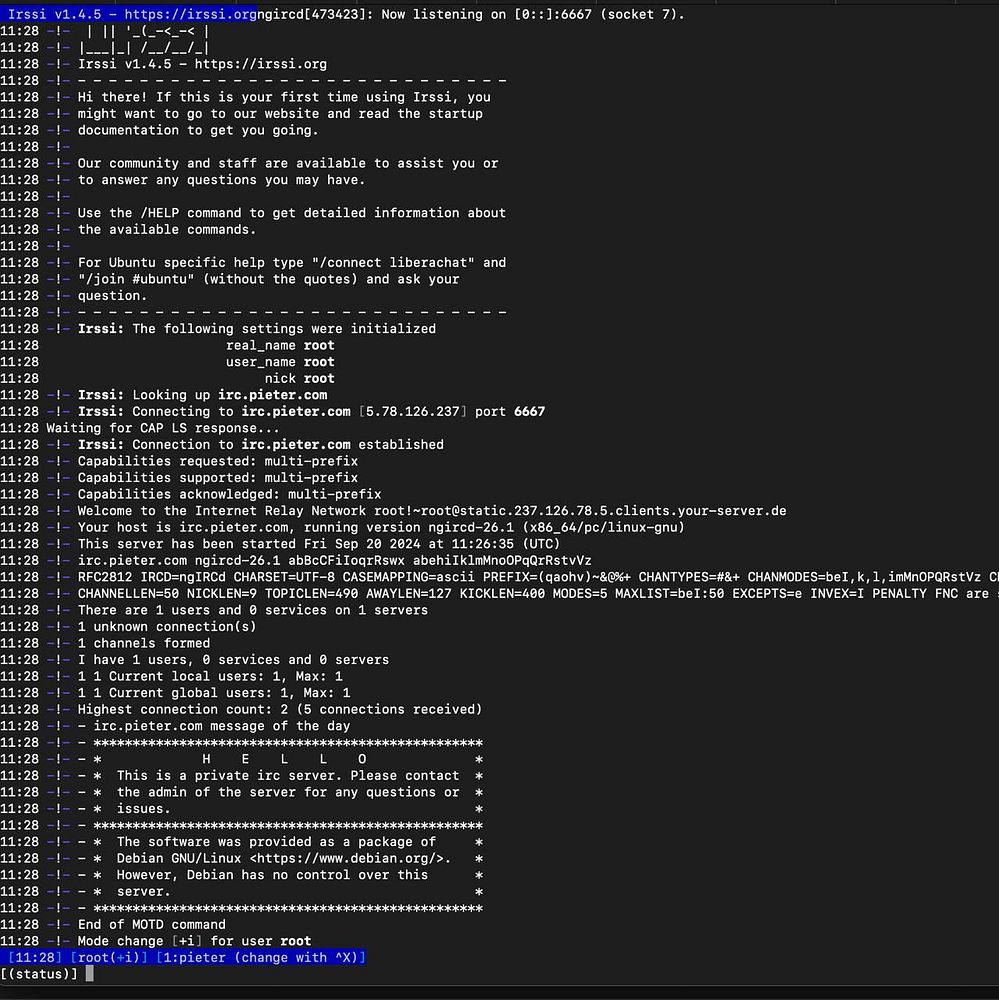Click 'the available commands.' line

(166, 230)
